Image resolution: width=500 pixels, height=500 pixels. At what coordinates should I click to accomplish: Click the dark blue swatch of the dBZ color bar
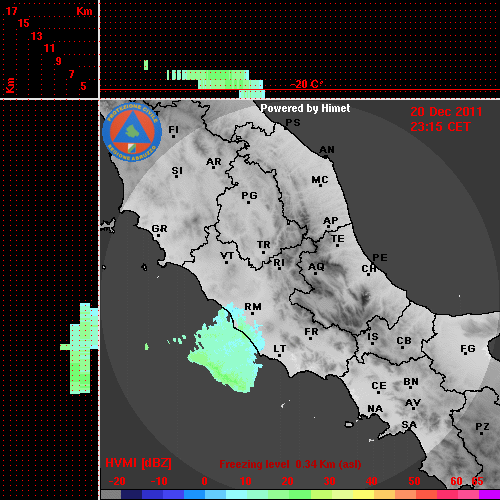(132, 495)
